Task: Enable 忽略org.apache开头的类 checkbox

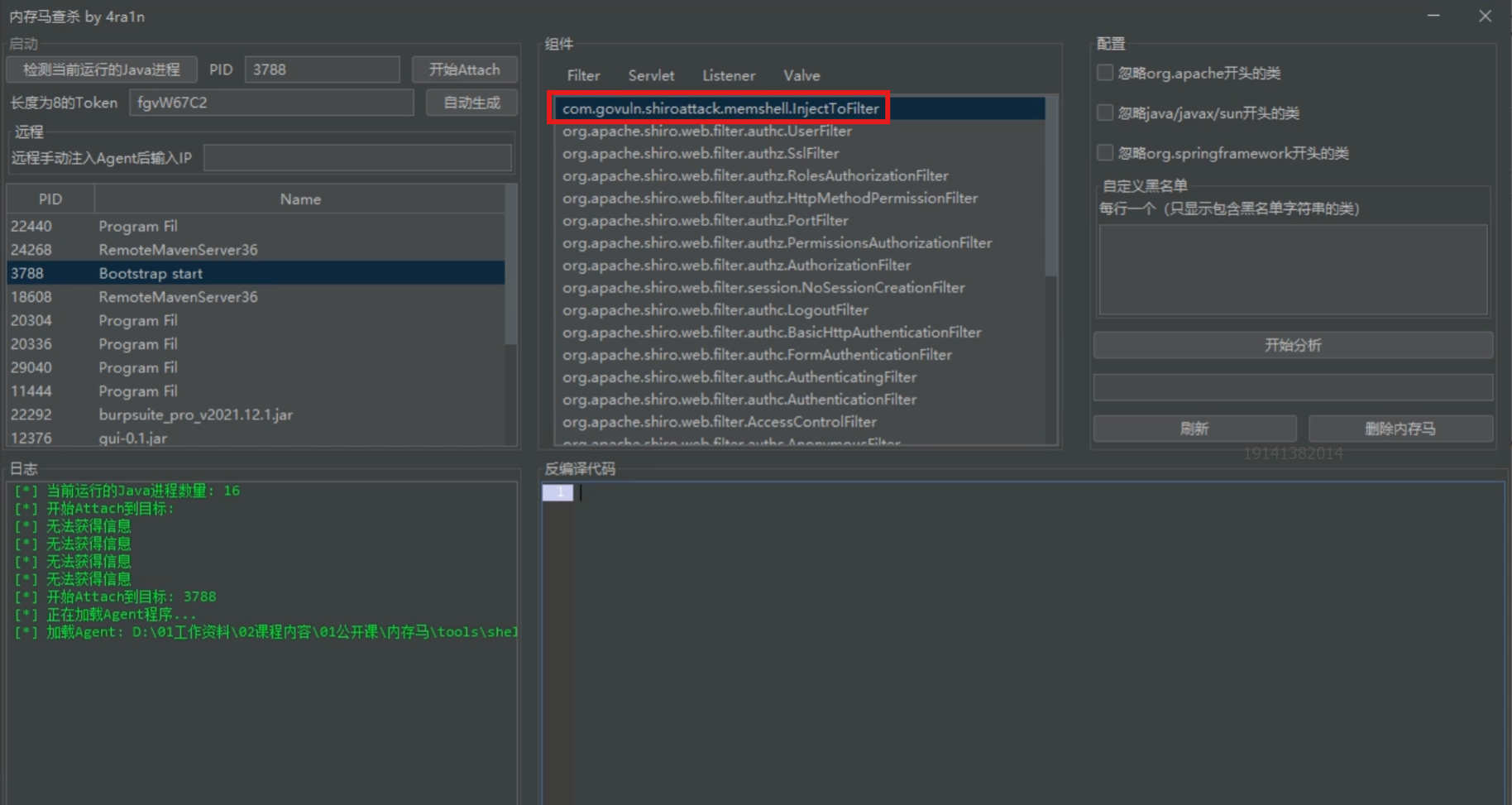Action: coord(1105,73)
